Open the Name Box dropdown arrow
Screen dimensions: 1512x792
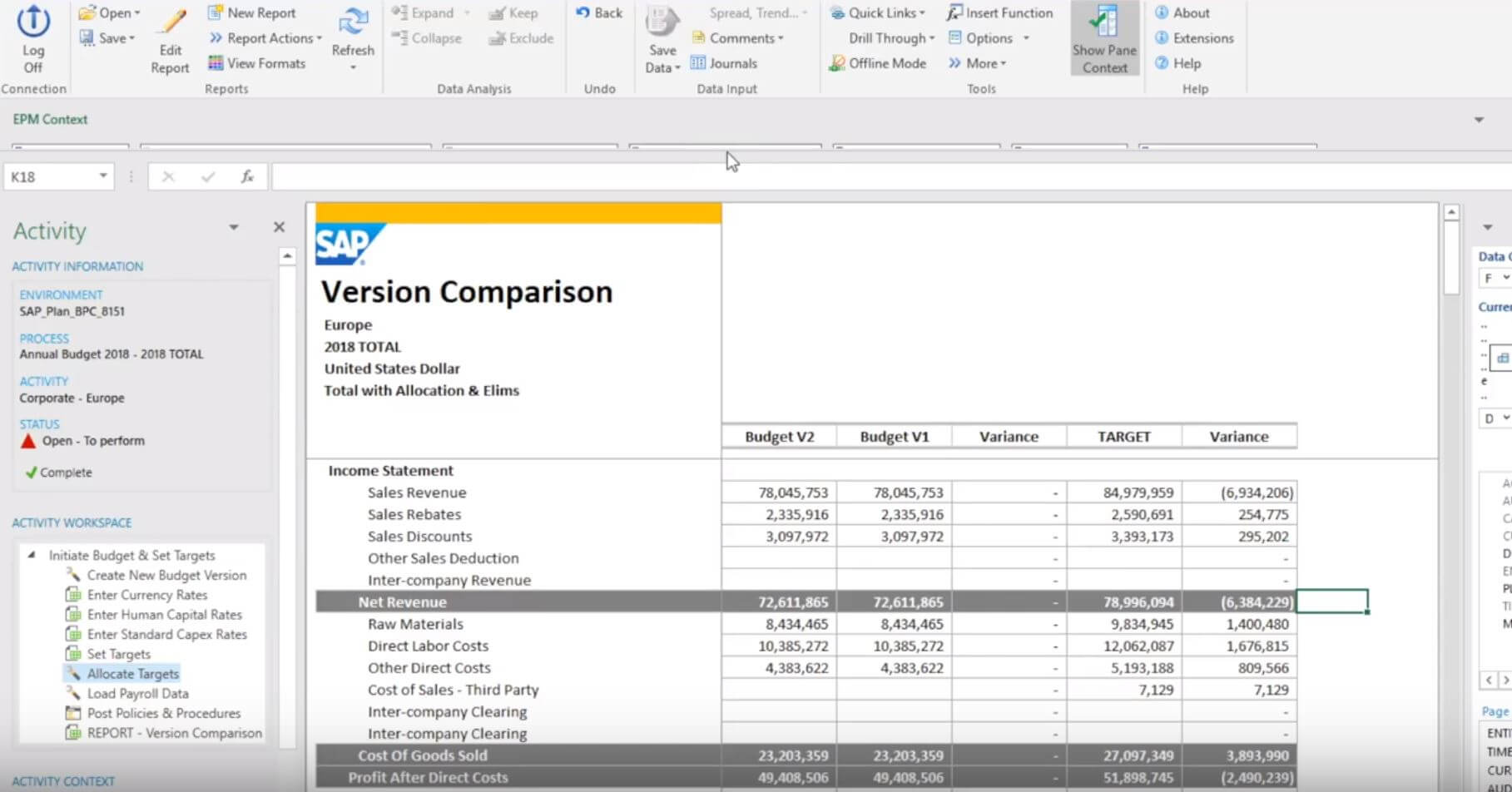(103, 176)
